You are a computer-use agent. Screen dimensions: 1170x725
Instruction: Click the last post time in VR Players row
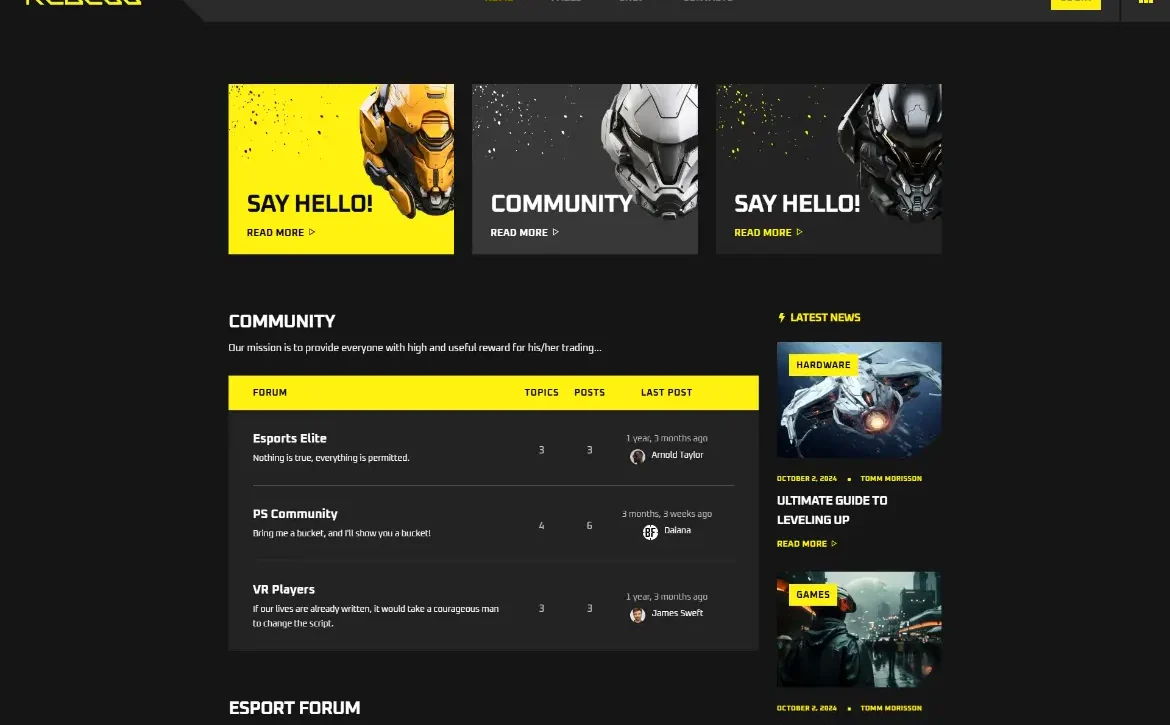[666, 597]
